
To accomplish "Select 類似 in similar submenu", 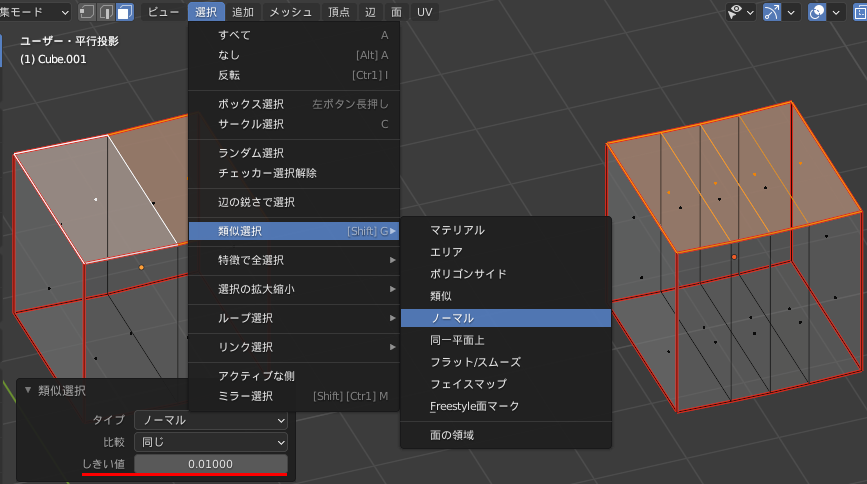I will click(x=506, y=296).
